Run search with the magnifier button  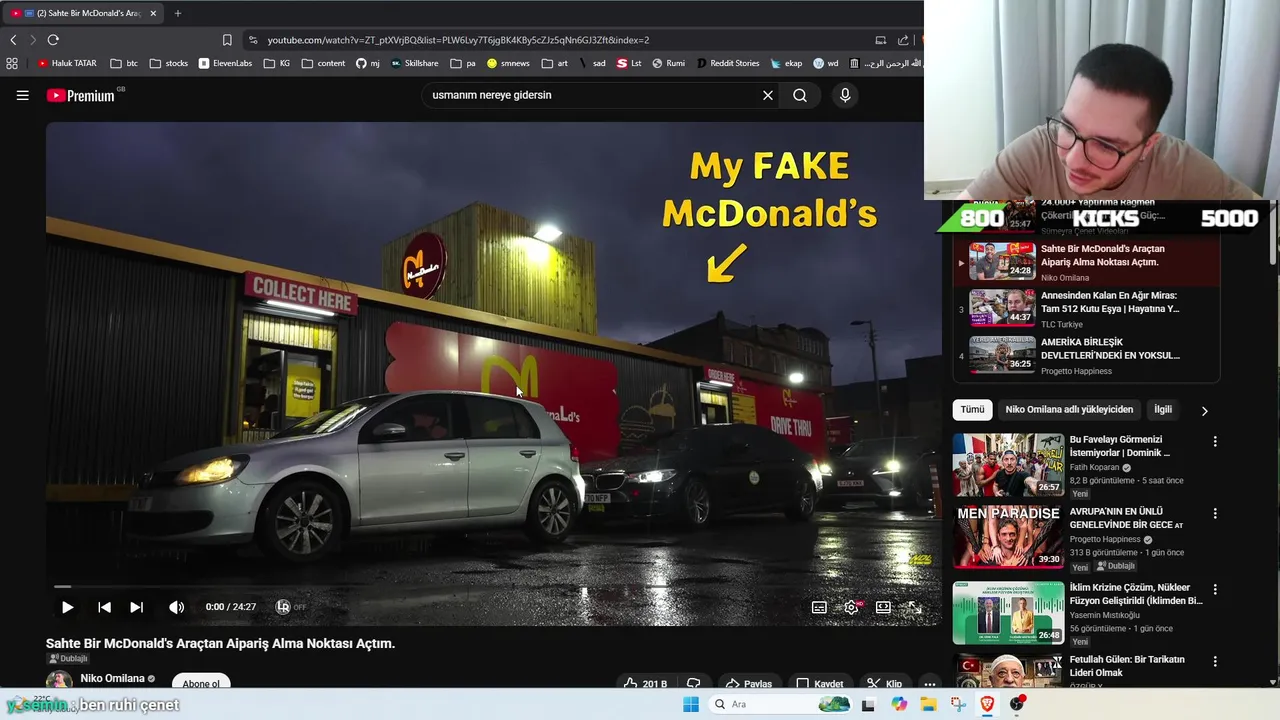[800, 95]
